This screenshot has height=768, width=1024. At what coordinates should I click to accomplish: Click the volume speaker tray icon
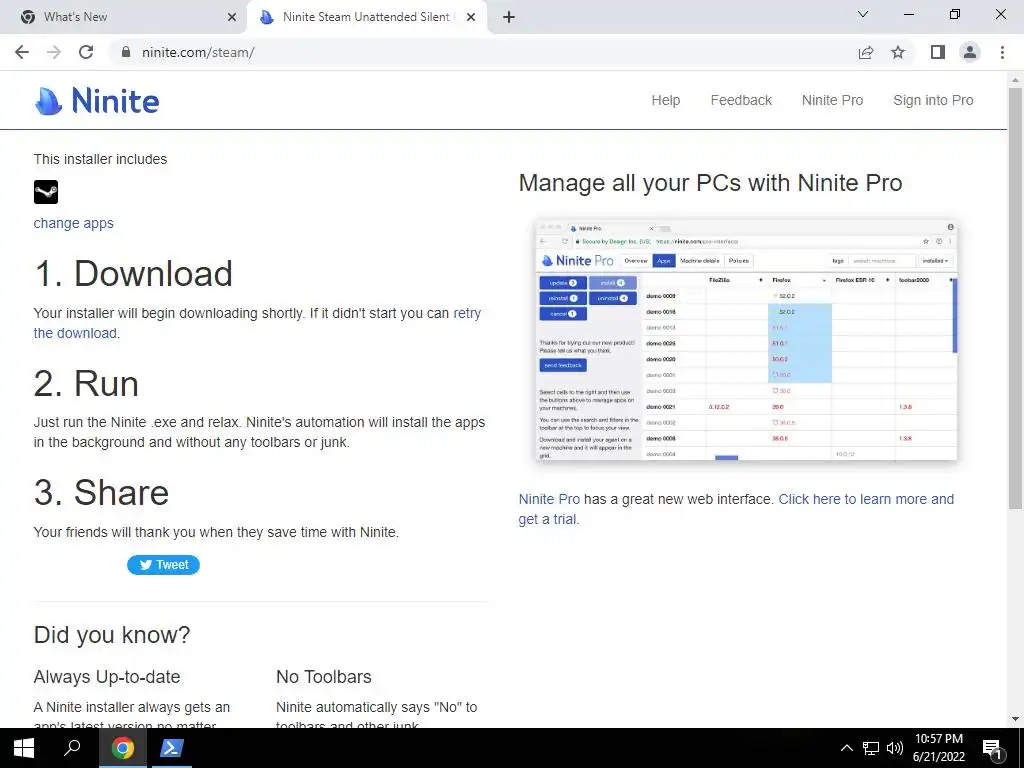click(x=895, y=748)
